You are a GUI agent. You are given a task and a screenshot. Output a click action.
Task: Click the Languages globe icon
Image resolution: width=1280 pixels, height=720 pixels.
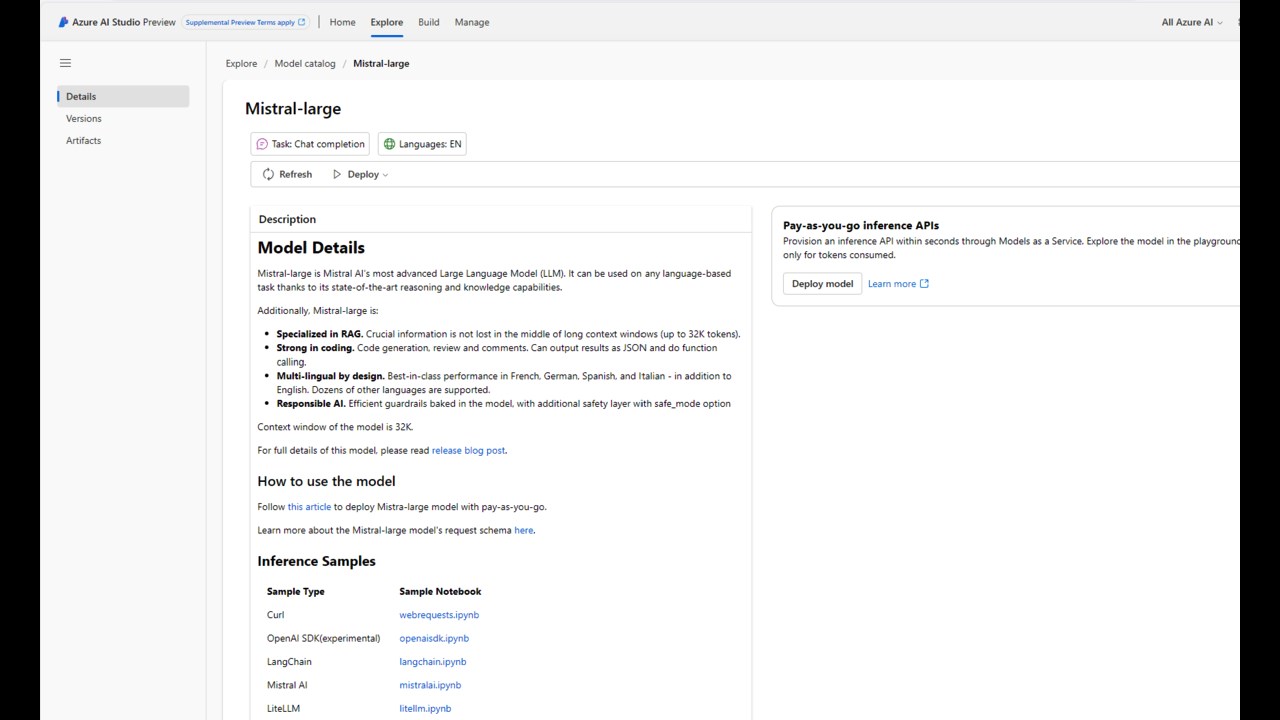click(x=390, y=144)
